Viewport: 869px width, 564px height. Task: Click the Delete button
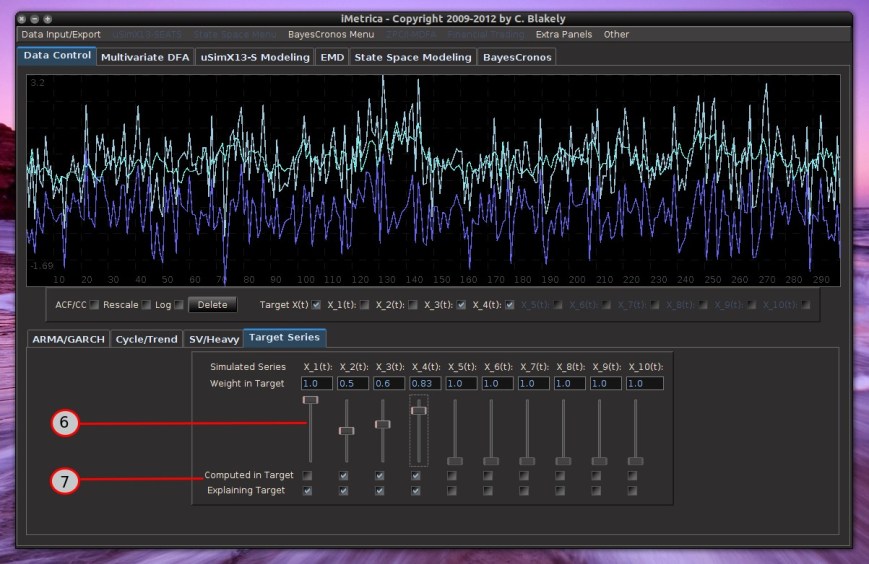pos(212,305)
